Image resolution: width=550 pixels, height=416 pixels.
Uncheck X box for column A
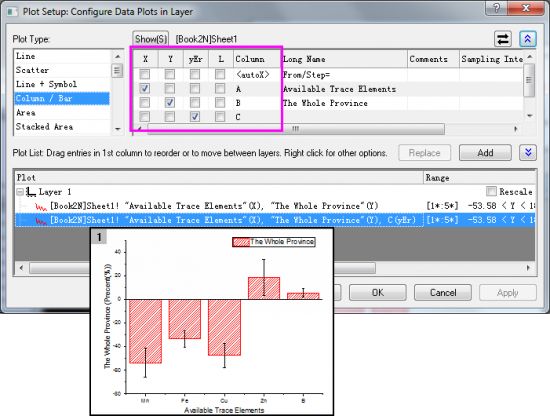click(145, 88)
